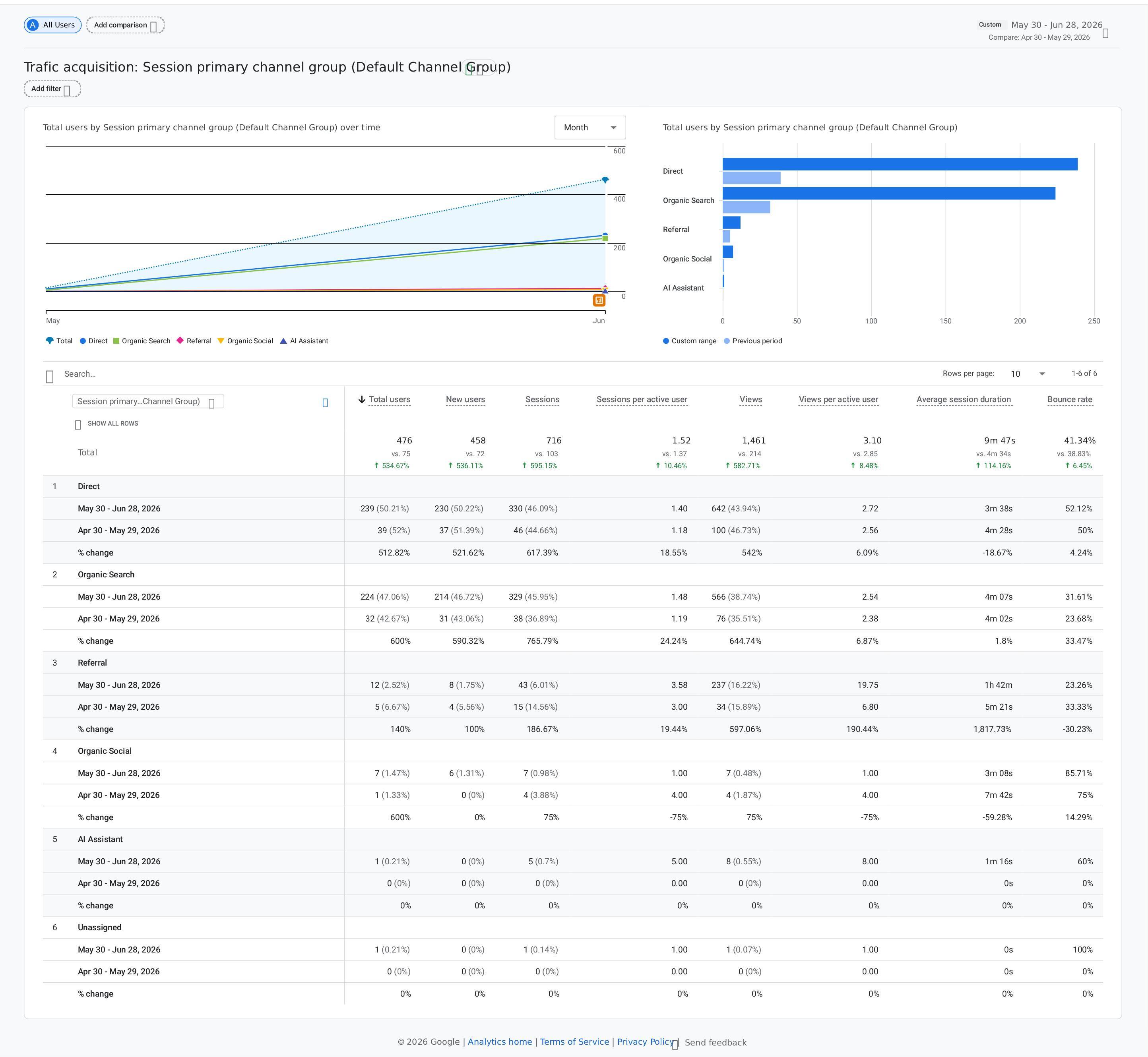Screen dimensions: 1148x1057
Task: Click the Unassigned row label
Action: click(100, 928)
